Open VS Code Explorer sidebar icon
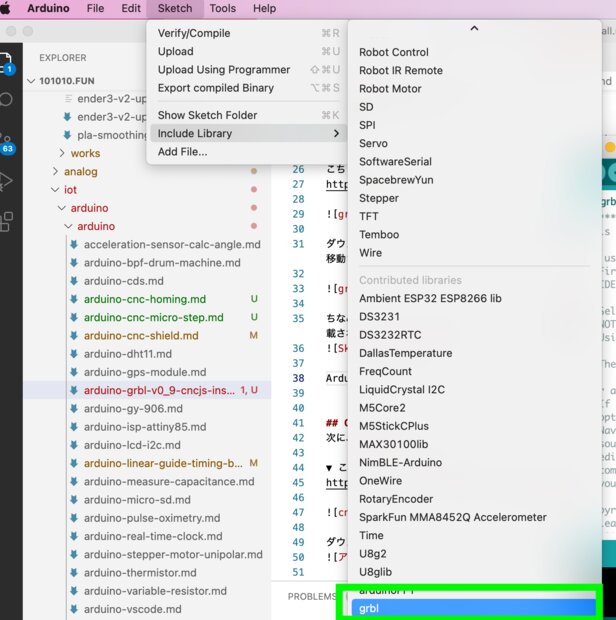The height and width of the screenshot is (620, 616). coord(7,64)
